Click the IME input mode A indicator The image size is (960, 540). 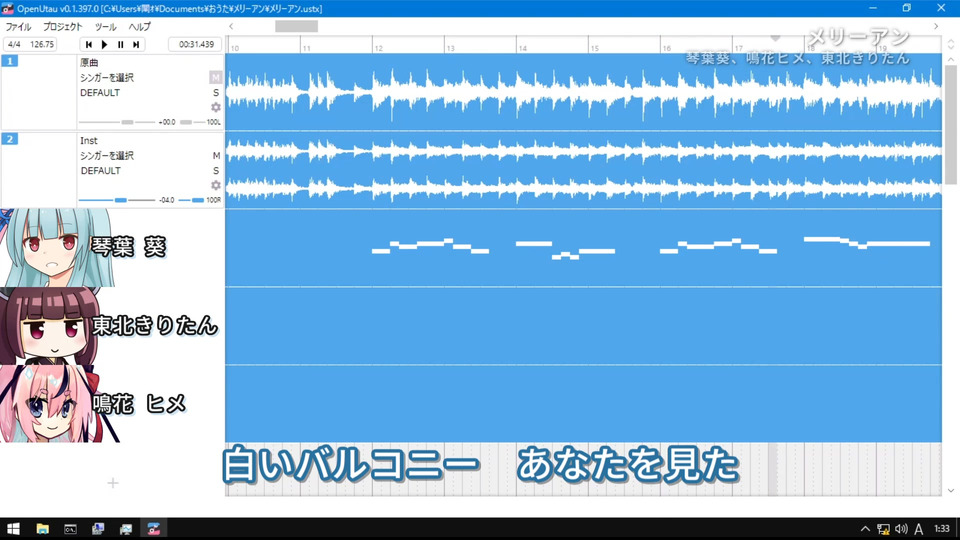coord(918,529)
